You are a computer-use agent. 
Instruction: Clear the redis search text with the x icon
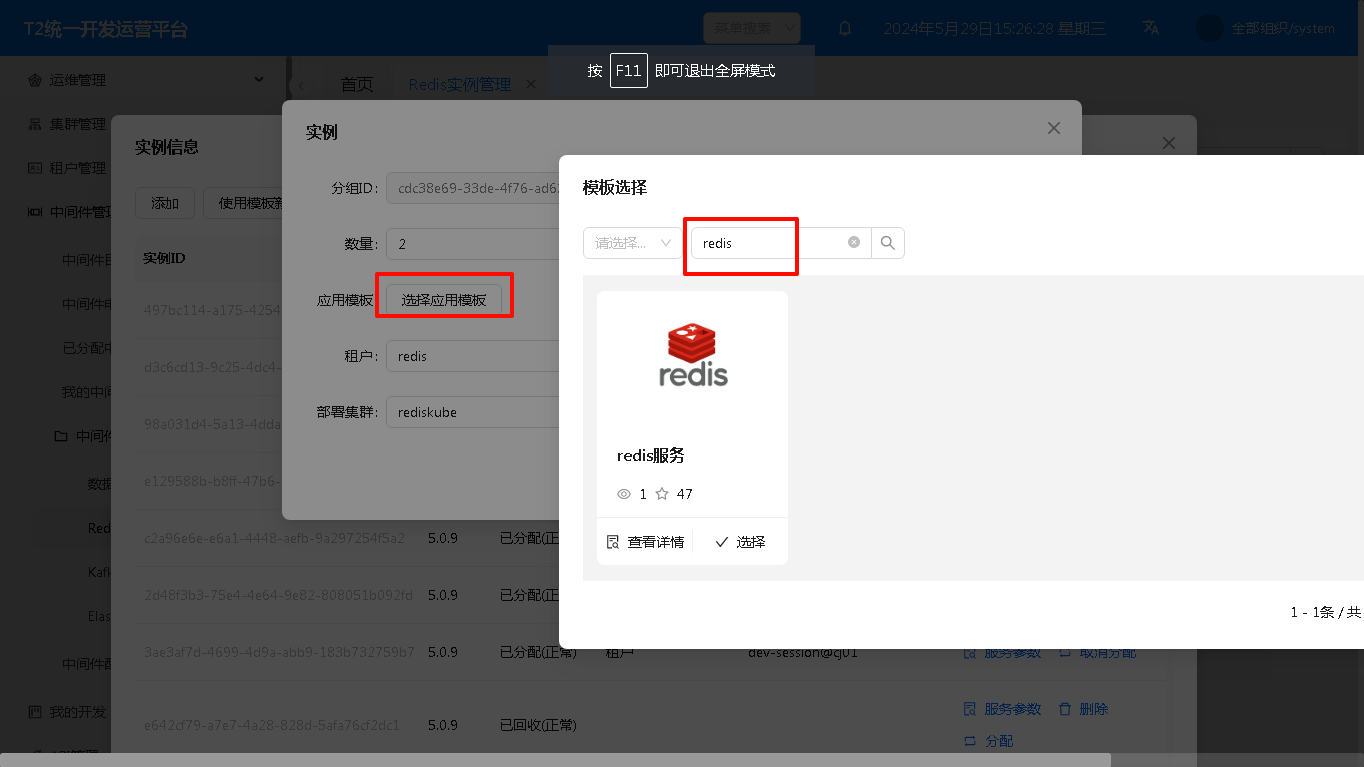coord(854,242)
